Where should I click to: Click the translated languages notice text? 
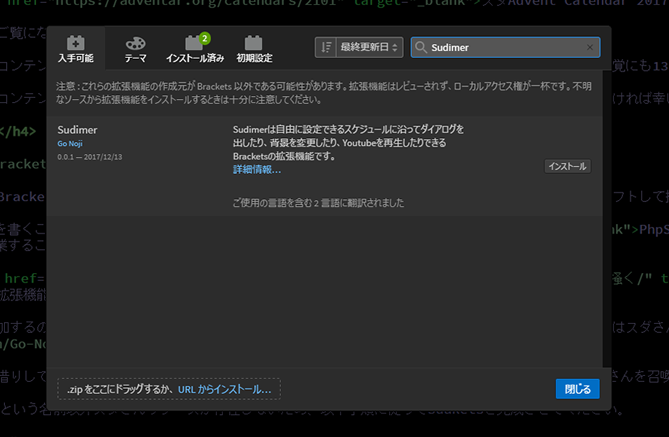point(317,203)
